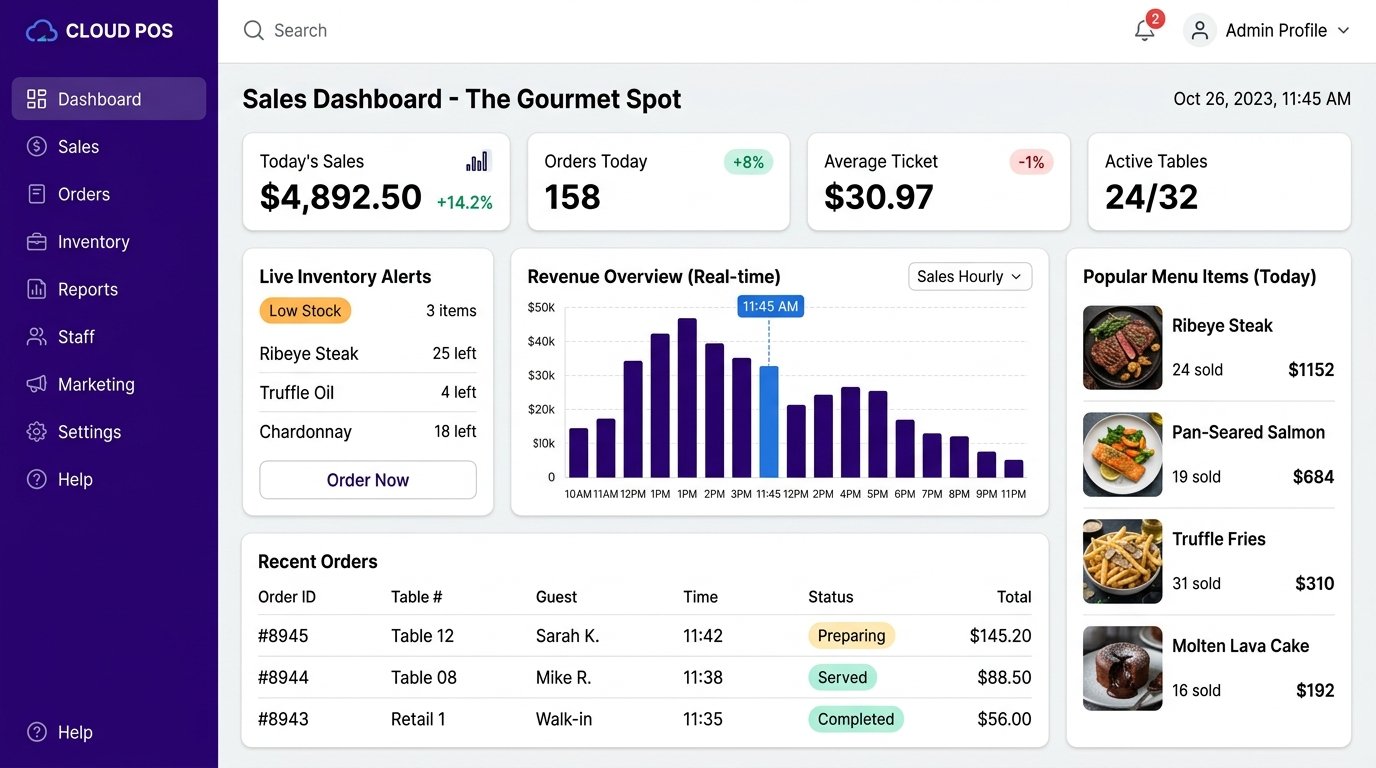Open Sales via its dollar icon
The image size is (1376, 768).
click(x=37, y=147)
